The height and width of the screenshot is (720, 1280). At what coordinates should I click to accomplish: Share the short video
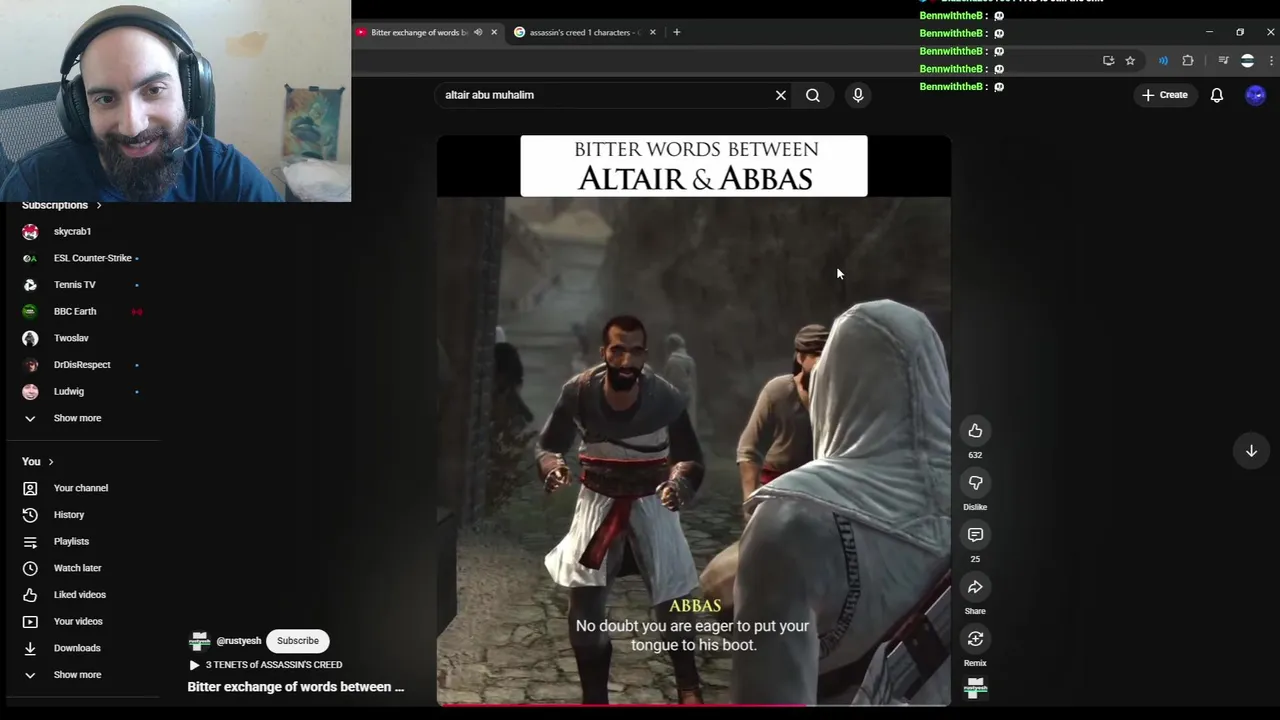975,587
